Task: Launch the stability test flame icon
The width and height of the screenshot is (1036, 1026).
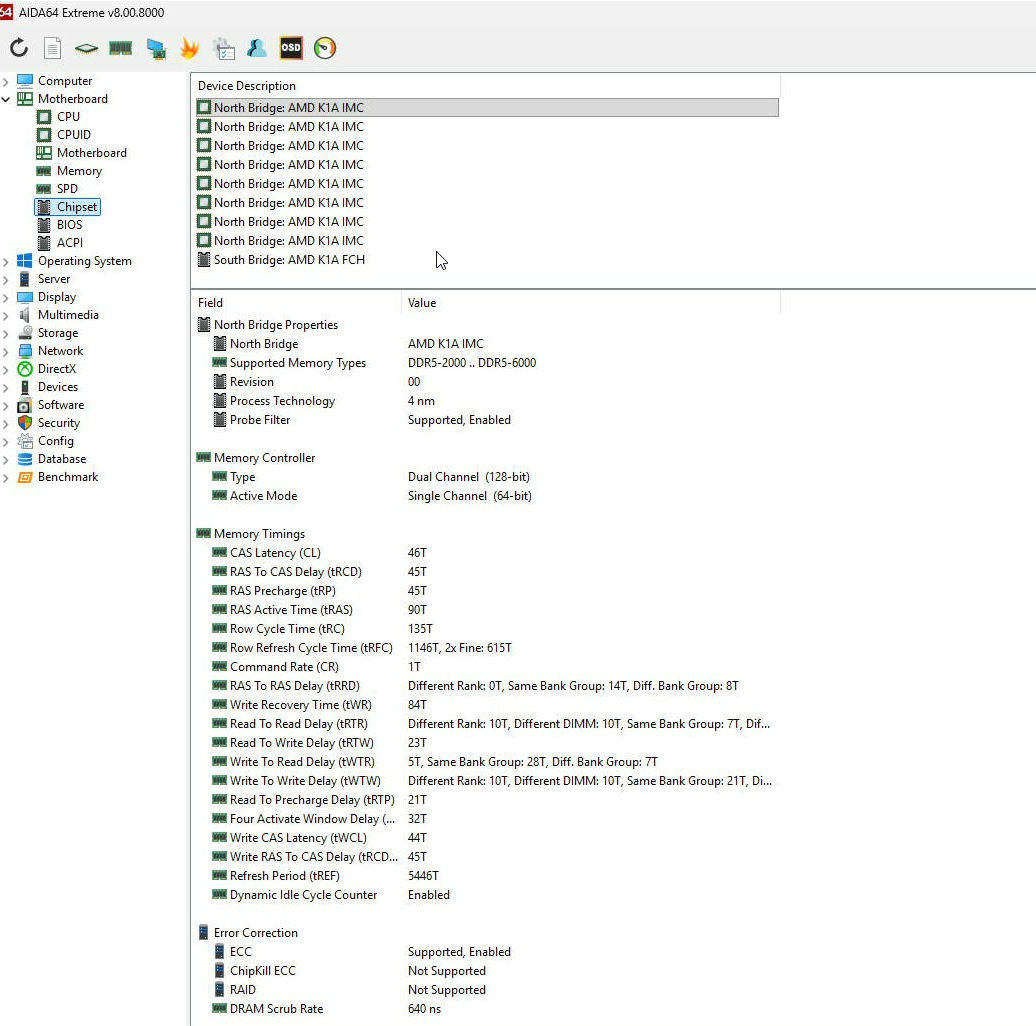Action: point(189,48)
